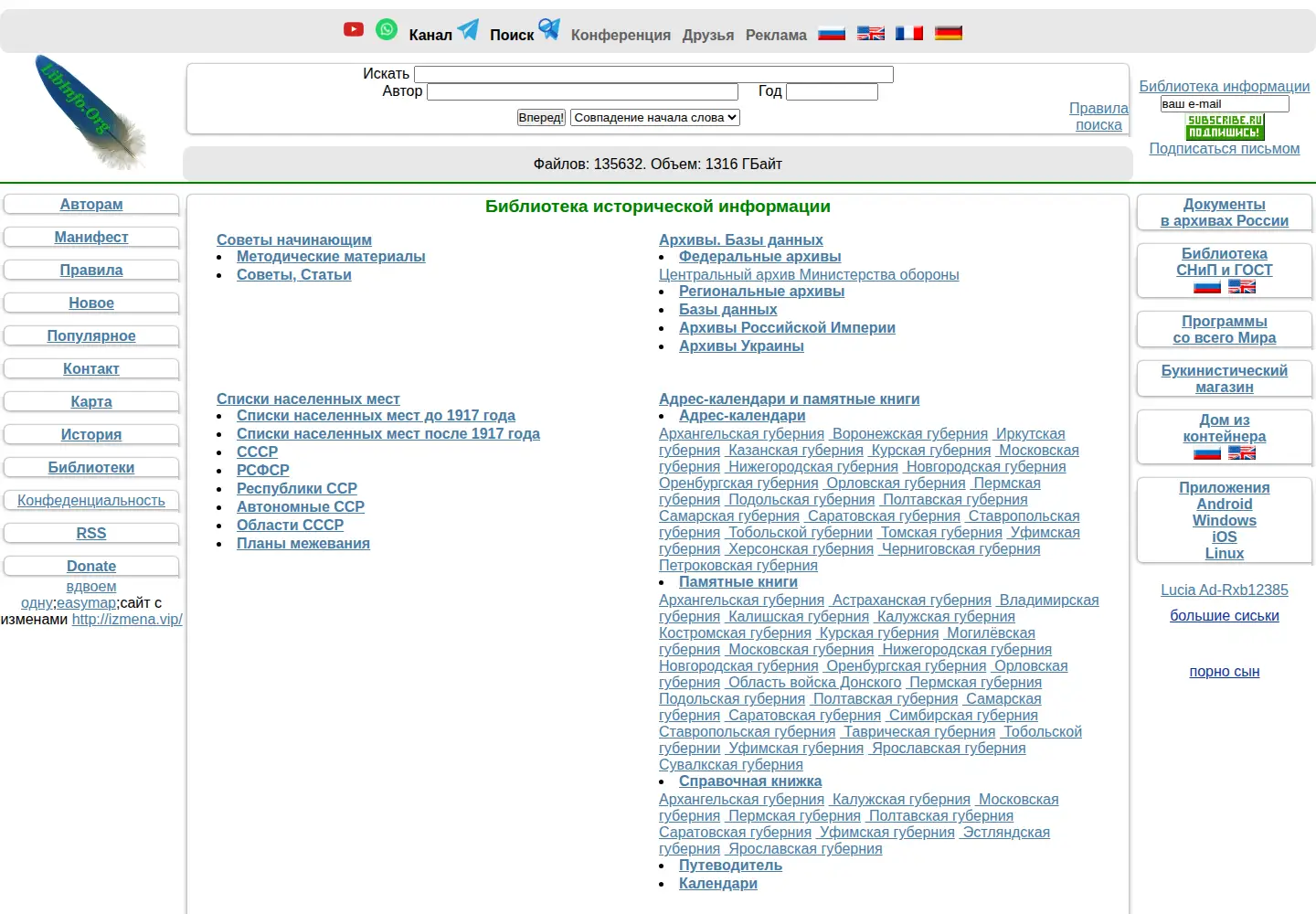Open Новое in left menu
Screen dimensions: 1316x914
[x=91, y=303]
